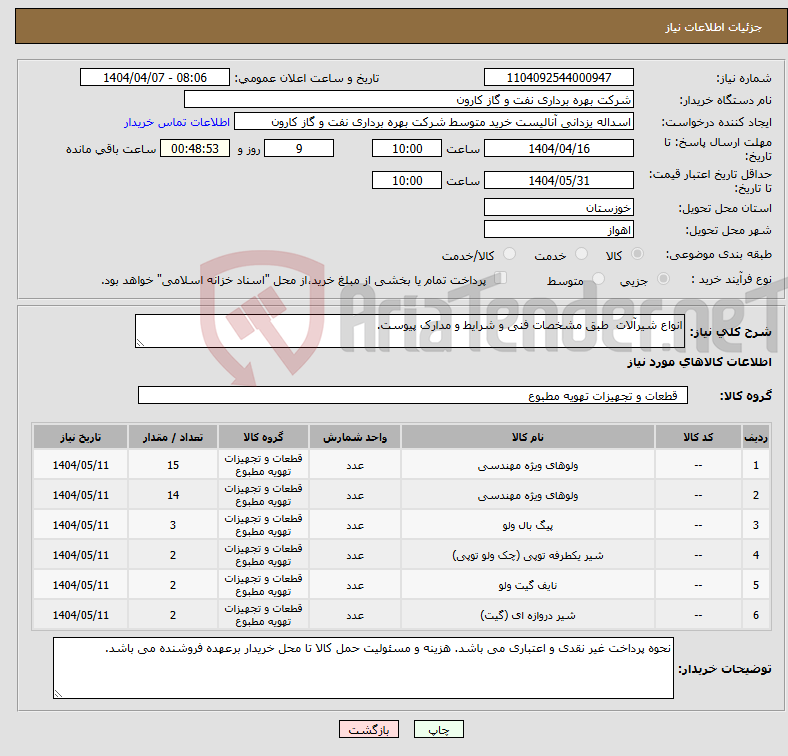Click the پیگ بال ولو item name
The height and width of the screenshot is (756, 788).
tap(528, 525)
